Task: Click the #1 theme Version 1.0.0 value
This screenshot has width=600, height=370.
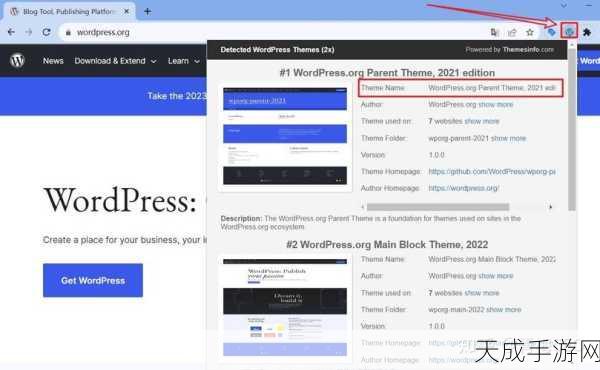Action: pyautogui.click(x=436, y=155)
